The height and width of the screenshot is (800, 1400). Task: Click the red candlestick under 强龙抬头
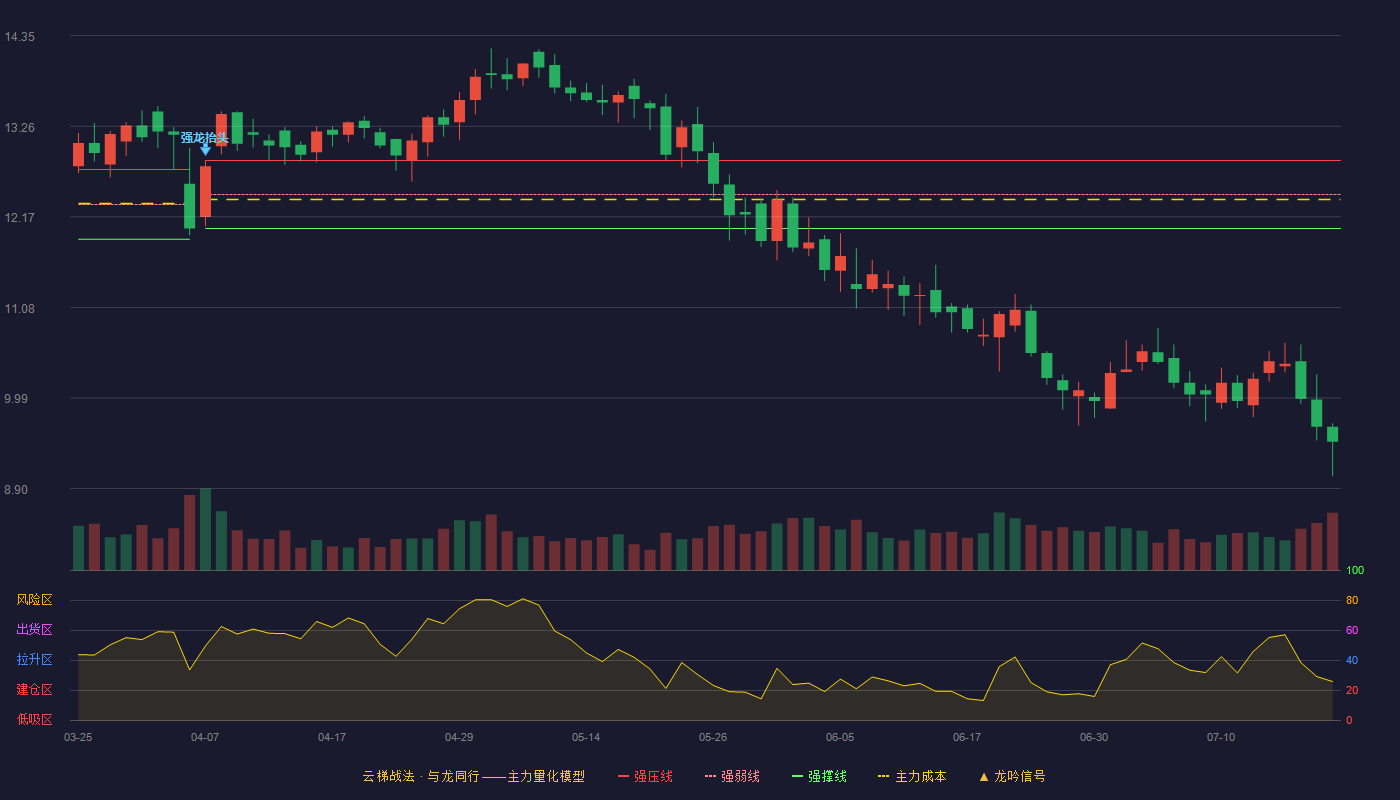tap(205, 191)
